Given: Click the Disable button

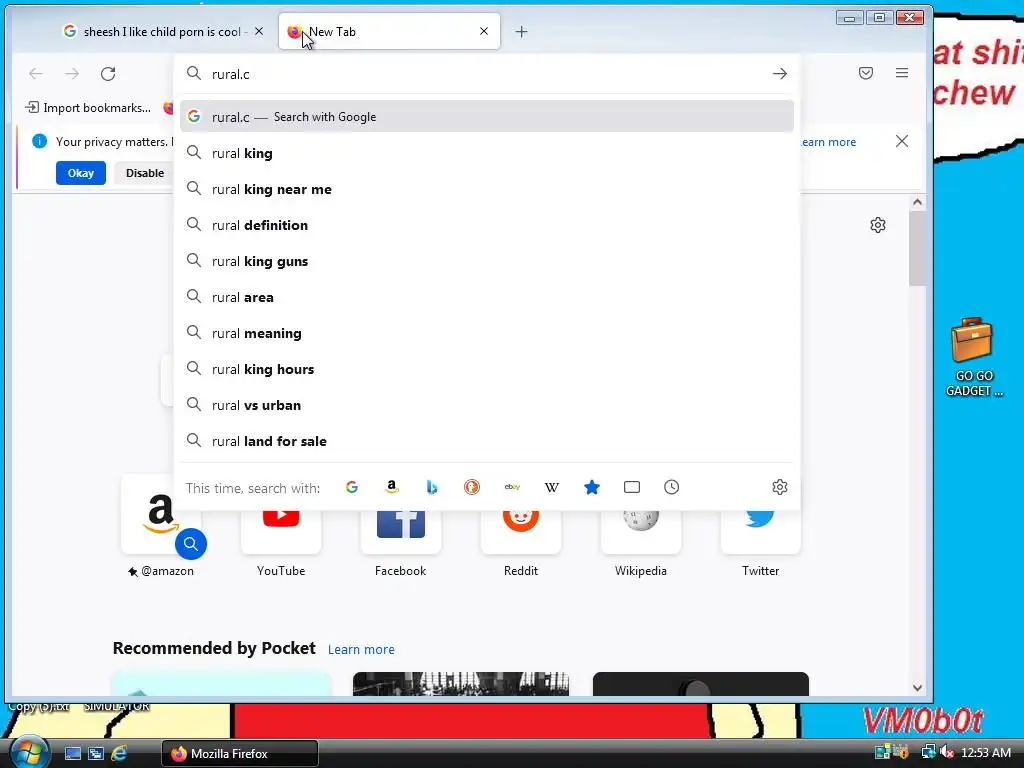Looking at the screenshot, I should [x=145, y=173].
